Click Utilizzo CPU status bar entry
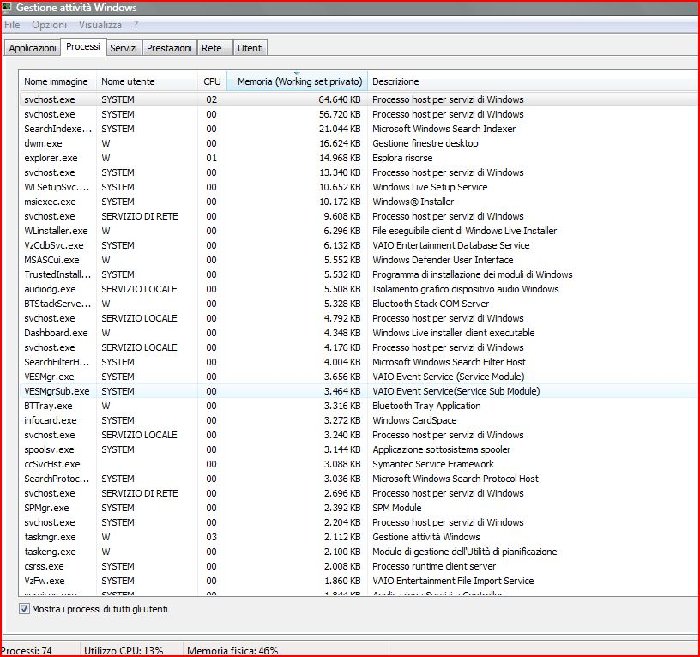Screen dimensions: 700x657 pos(124,651)
